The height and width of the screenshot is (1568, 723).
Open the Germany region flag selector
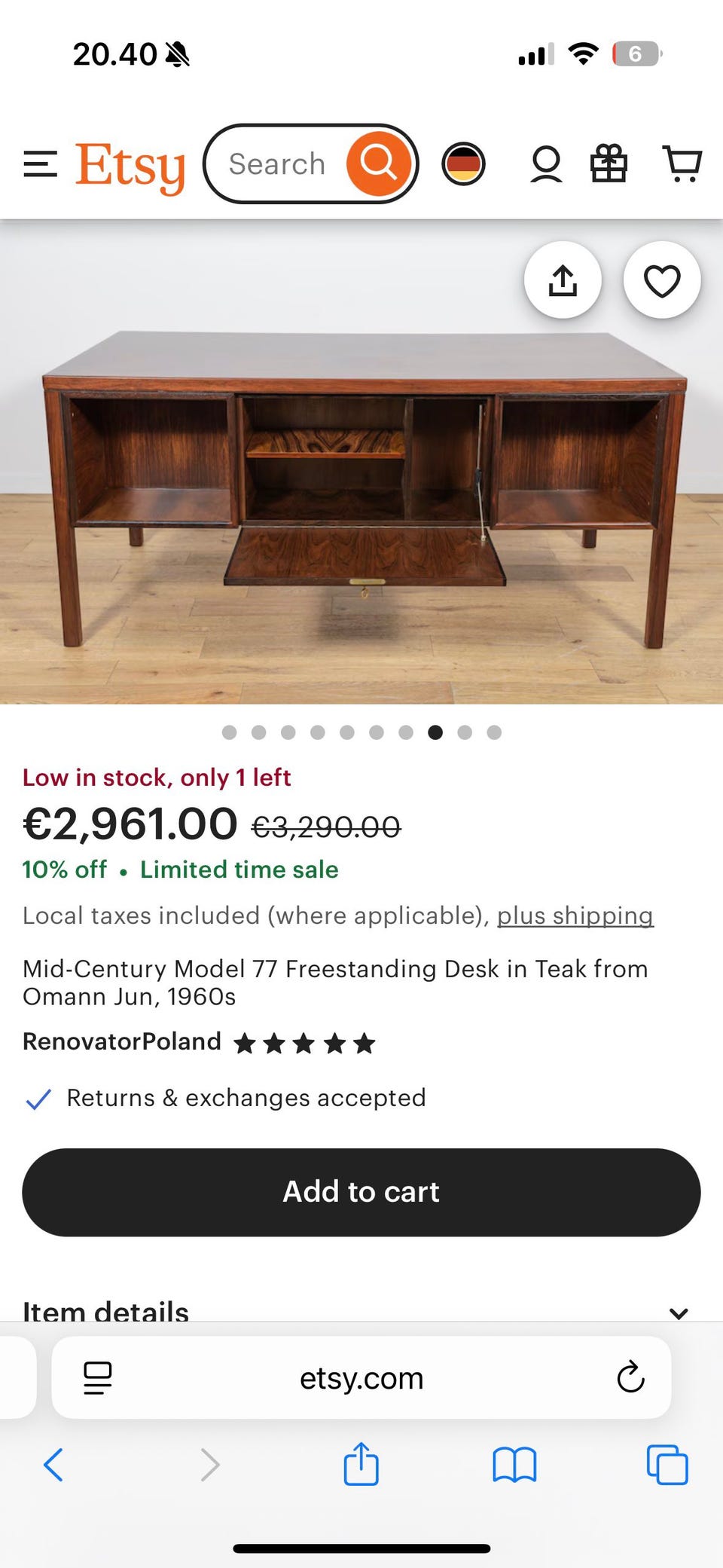coord(463,164)
